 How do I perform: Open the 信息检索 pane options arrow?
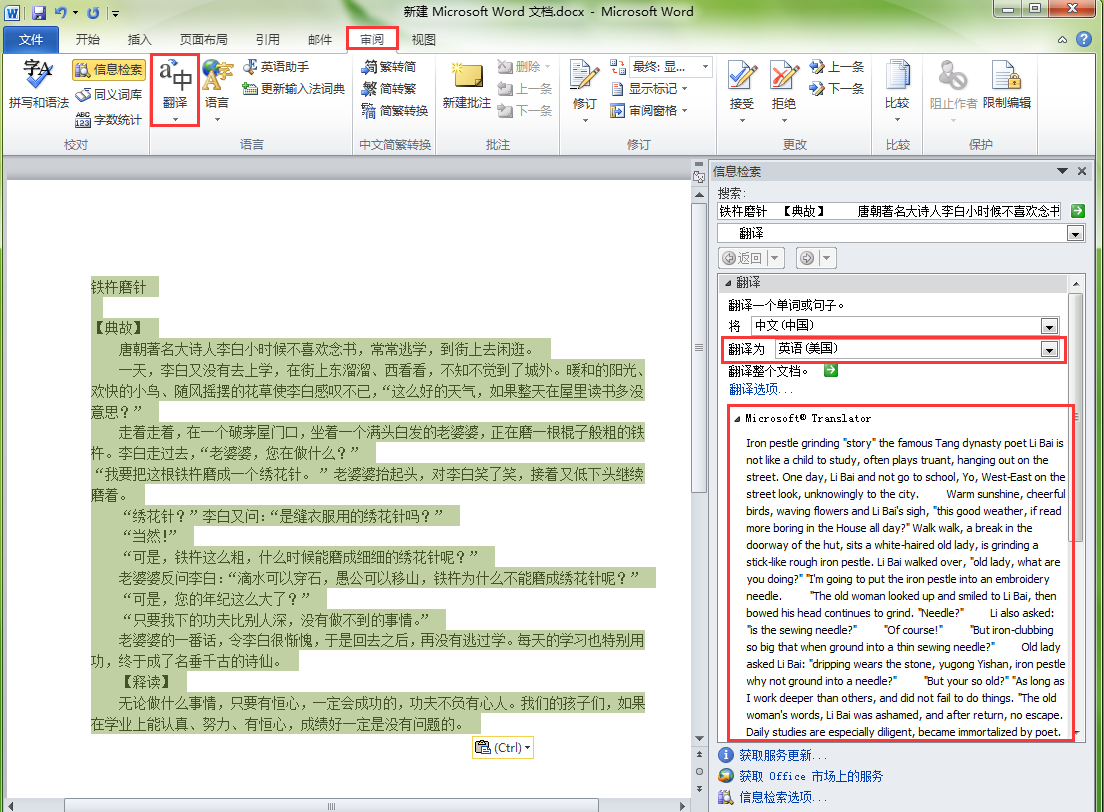[x=1062, y=171]
